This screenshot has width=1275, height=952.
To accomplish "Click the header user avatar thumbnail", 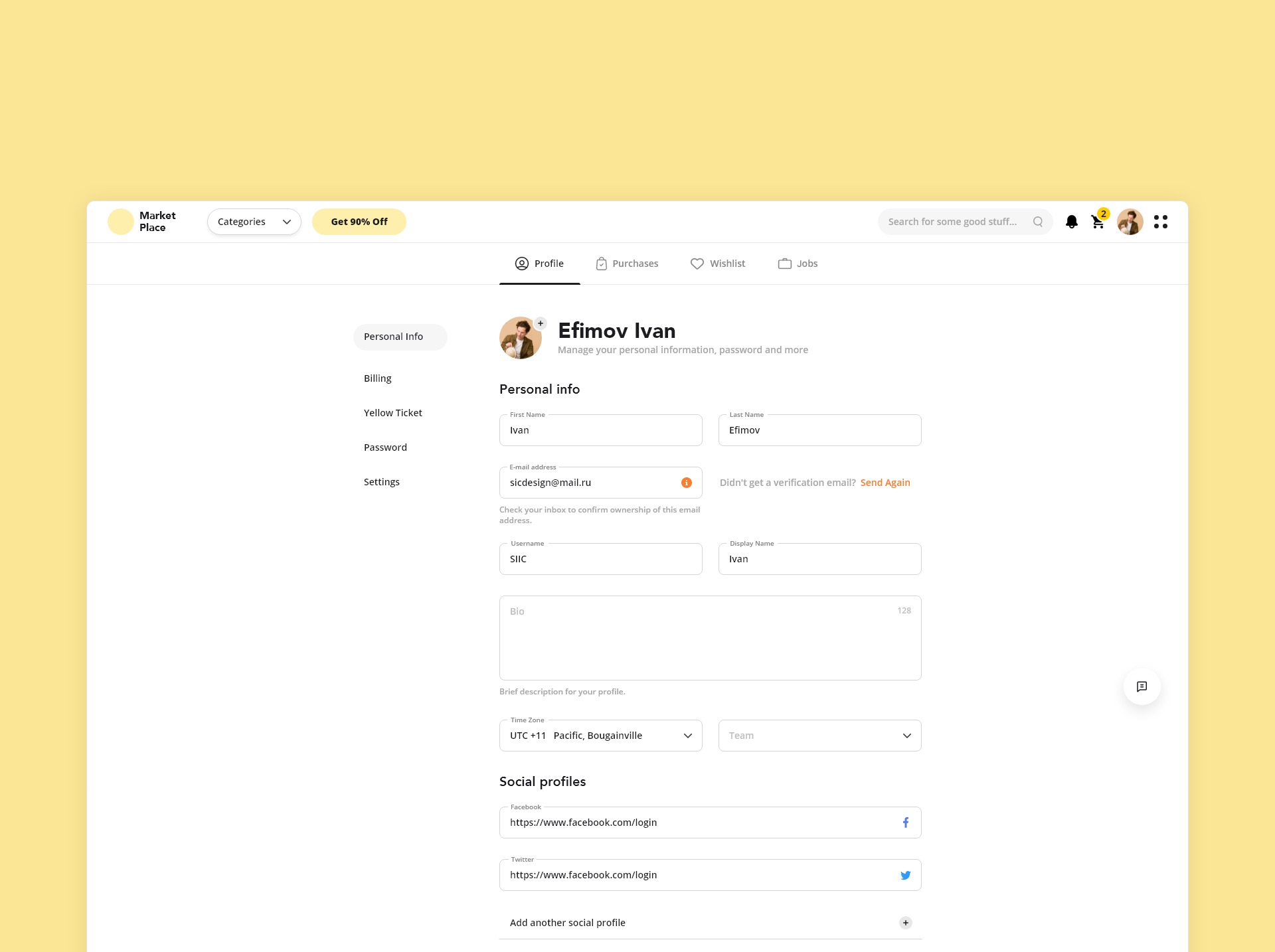I will [x=1130, y=222].
